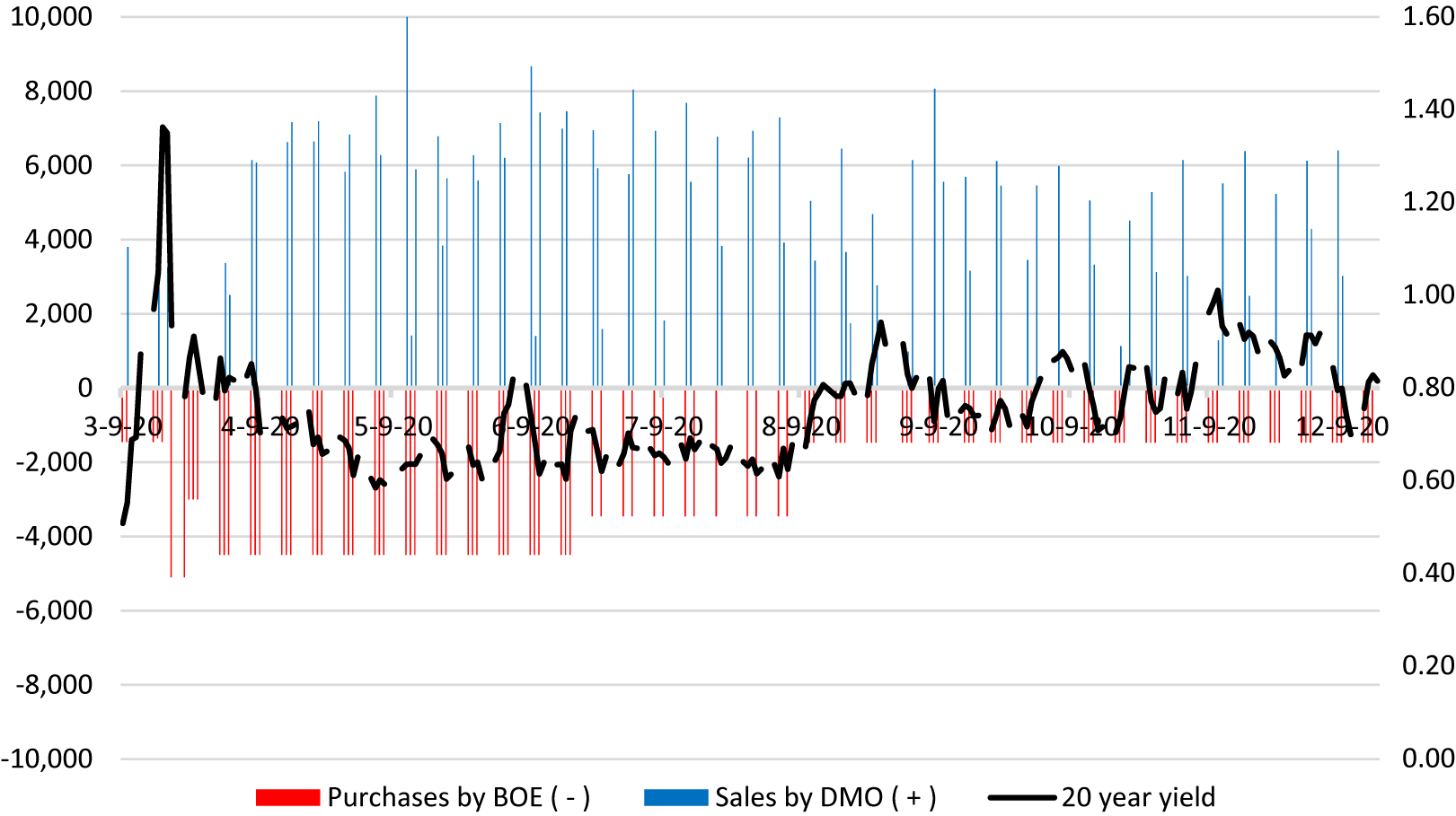Click the right axis value 1.00
The image size is (1456, 816).
click(x=1428, y=295)
